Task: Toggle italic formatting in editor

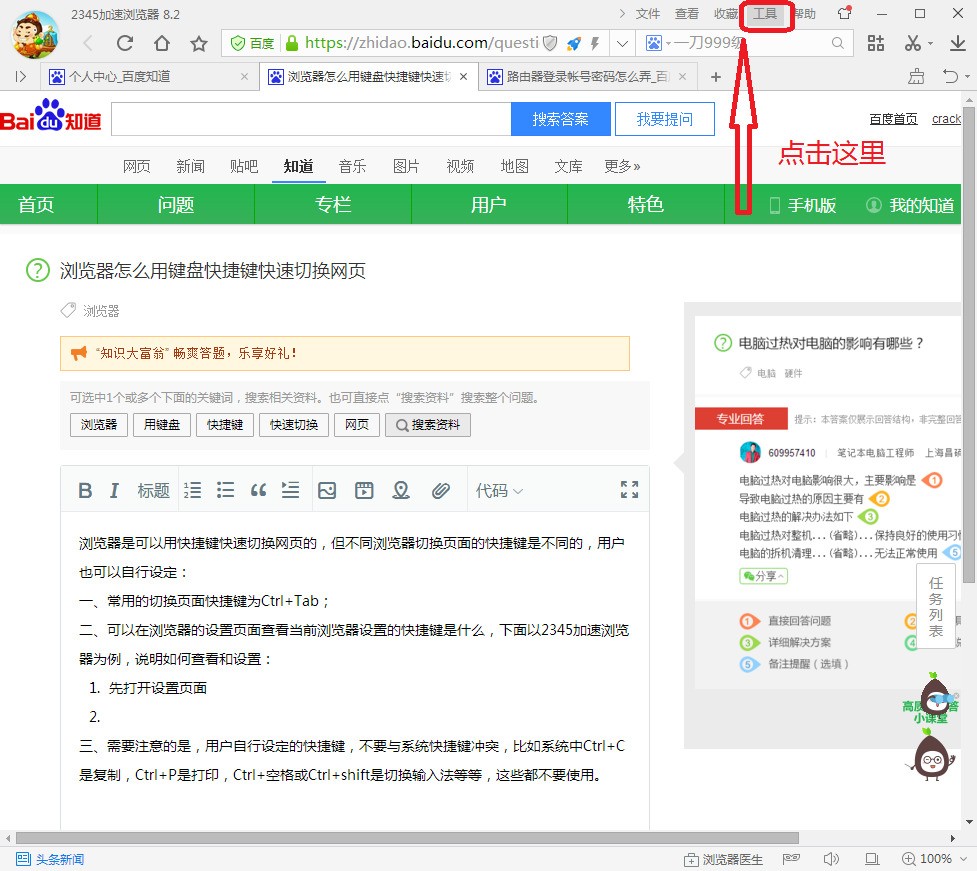Action: tap(114, 490)
